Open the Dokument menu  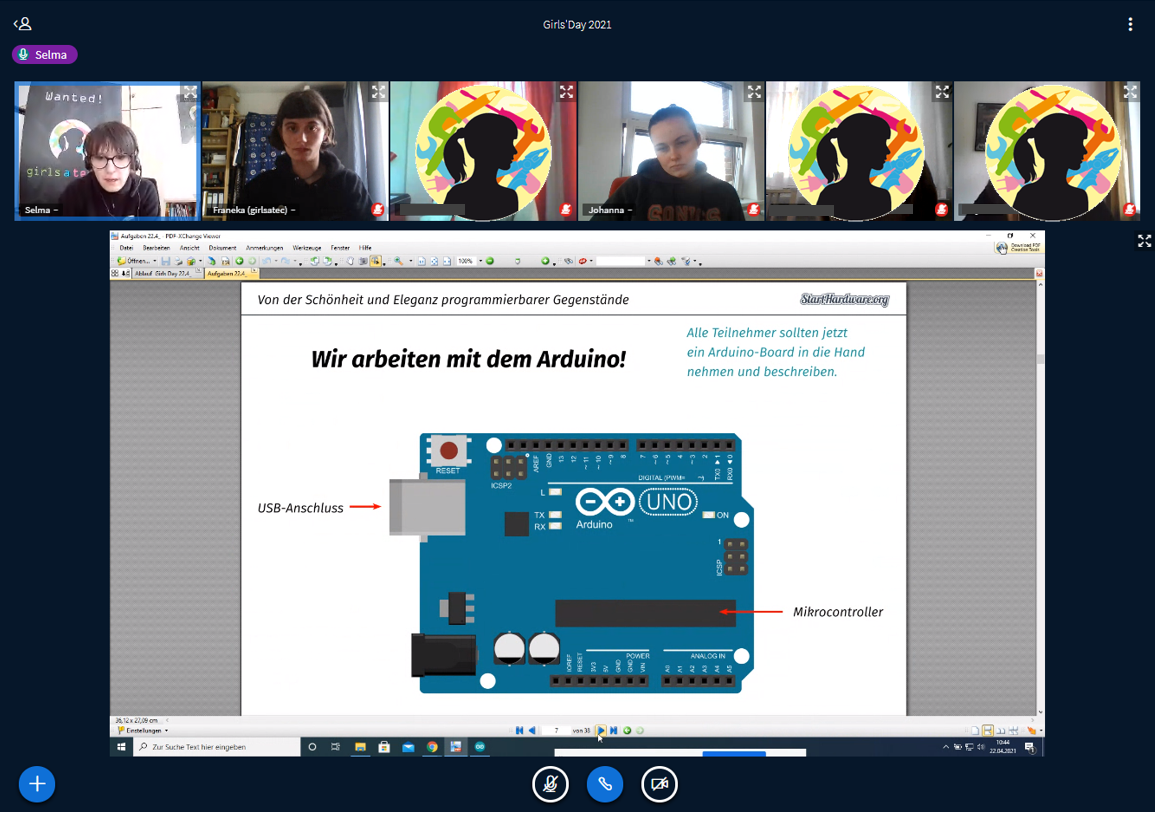coord(222,248)
